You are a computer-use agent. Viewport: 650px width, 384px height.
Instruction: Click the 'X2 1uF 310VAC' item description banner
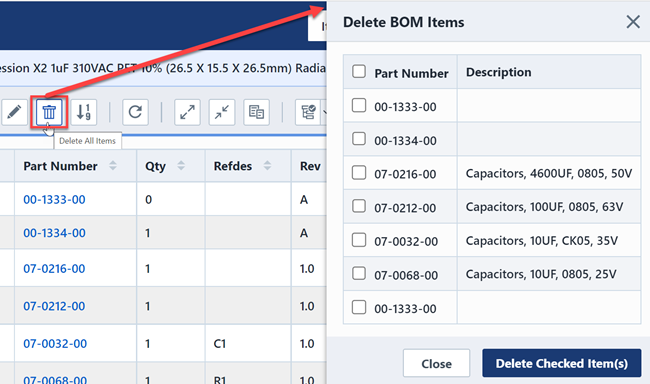click(x=163, y=68)
